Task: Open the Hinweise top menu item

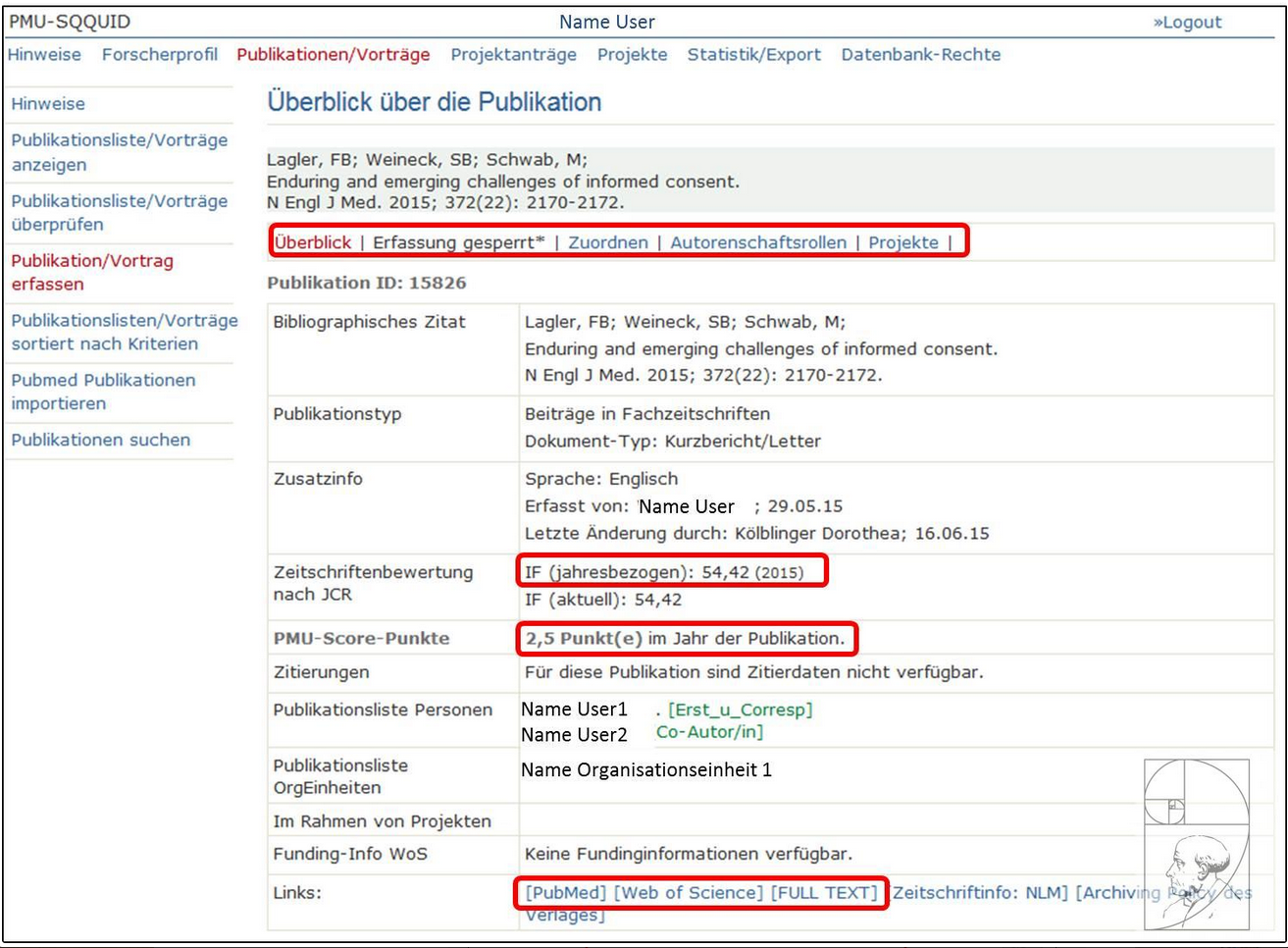Action: 44,55
